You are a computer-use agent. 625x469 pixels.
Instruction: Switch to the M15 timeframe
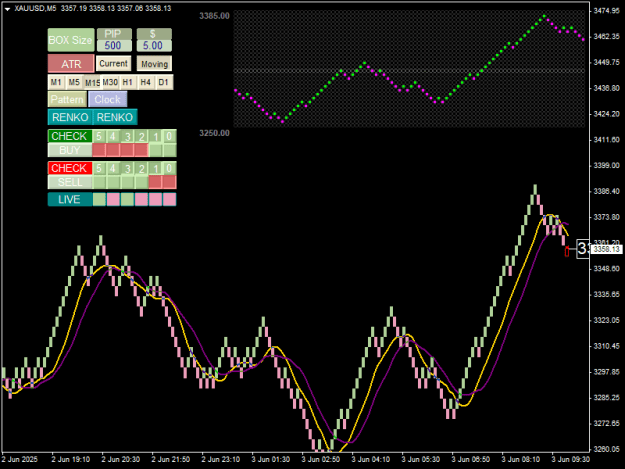(92, 82)
